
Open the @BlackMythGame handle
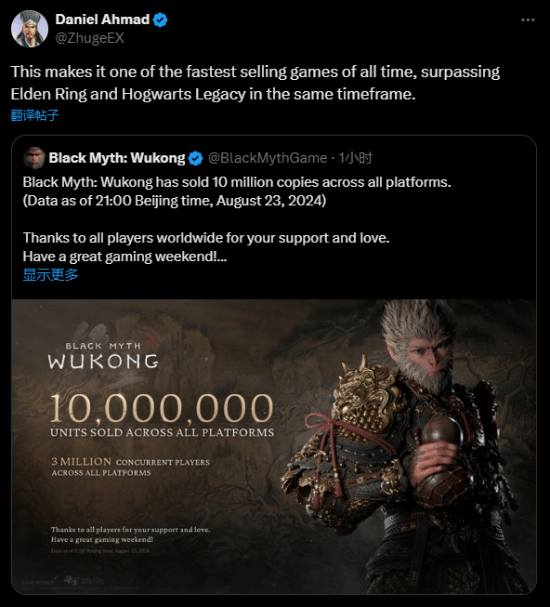coord(267,158)
